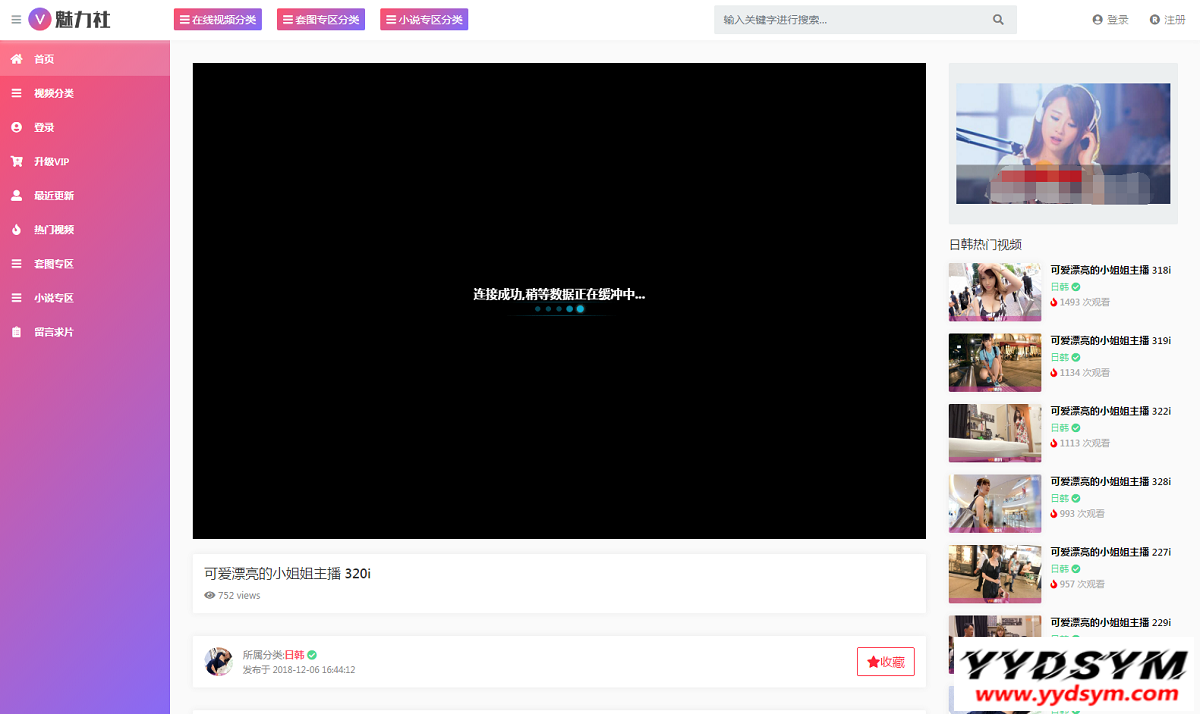Open the 在线视频分类 dropdown
1200x714 pixels.
[x=218, y=20]
